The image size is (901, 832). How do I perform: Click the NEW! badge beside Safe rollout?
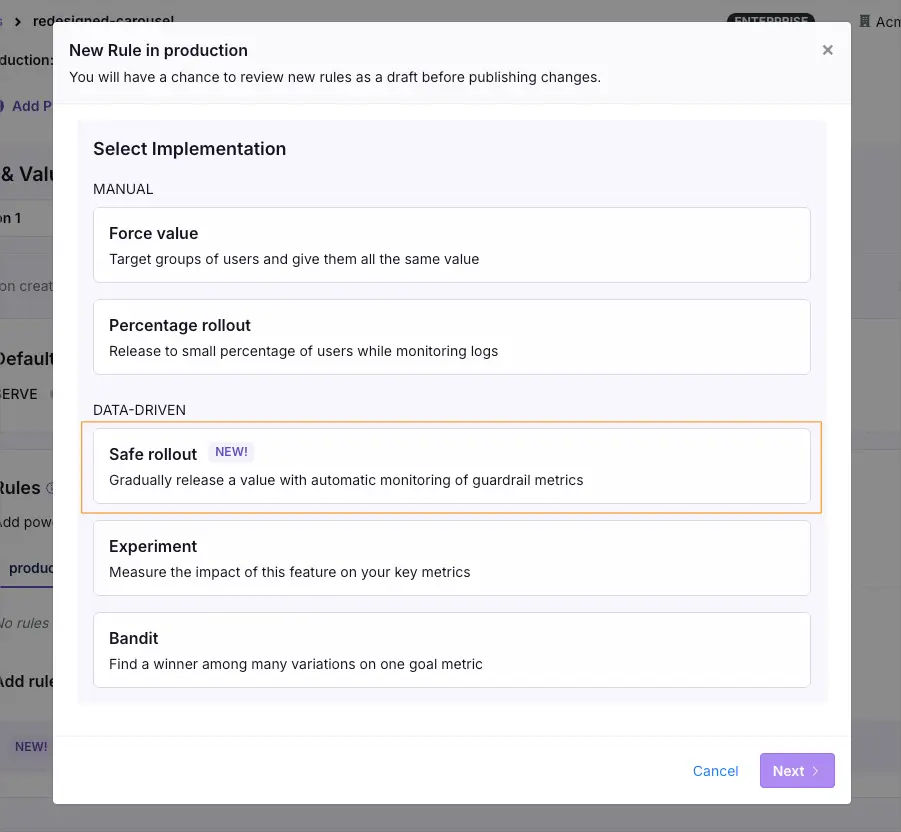point(231,452)
